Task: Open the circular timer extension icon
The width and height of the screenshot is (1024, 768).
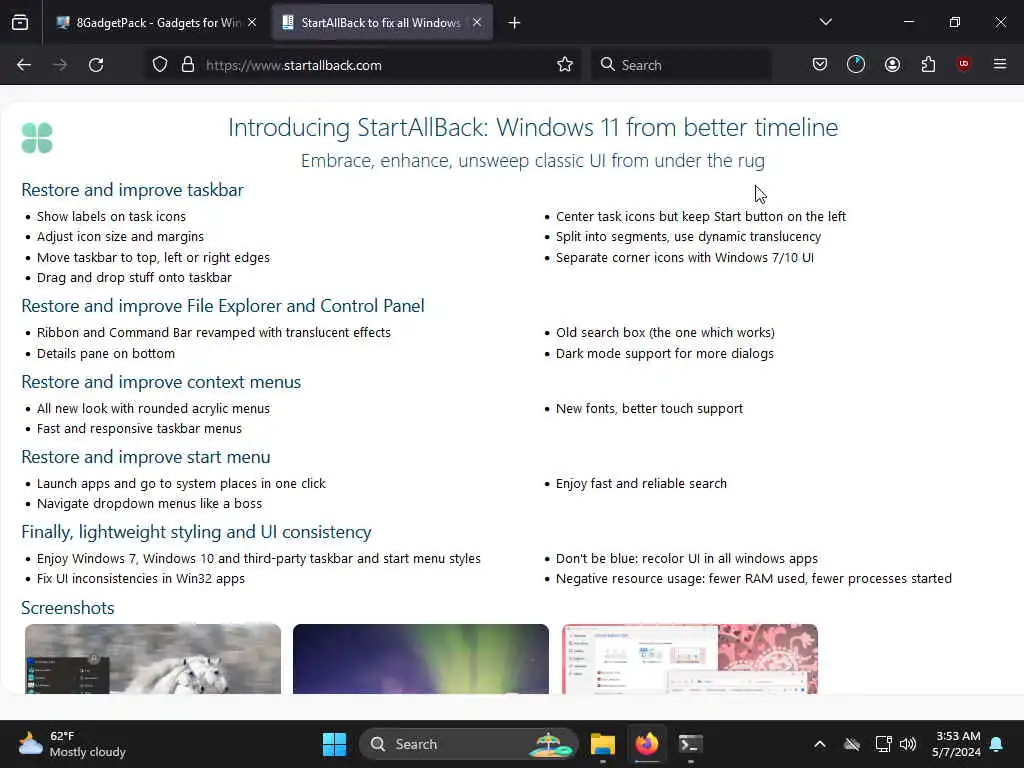Action: click(856, 65)
